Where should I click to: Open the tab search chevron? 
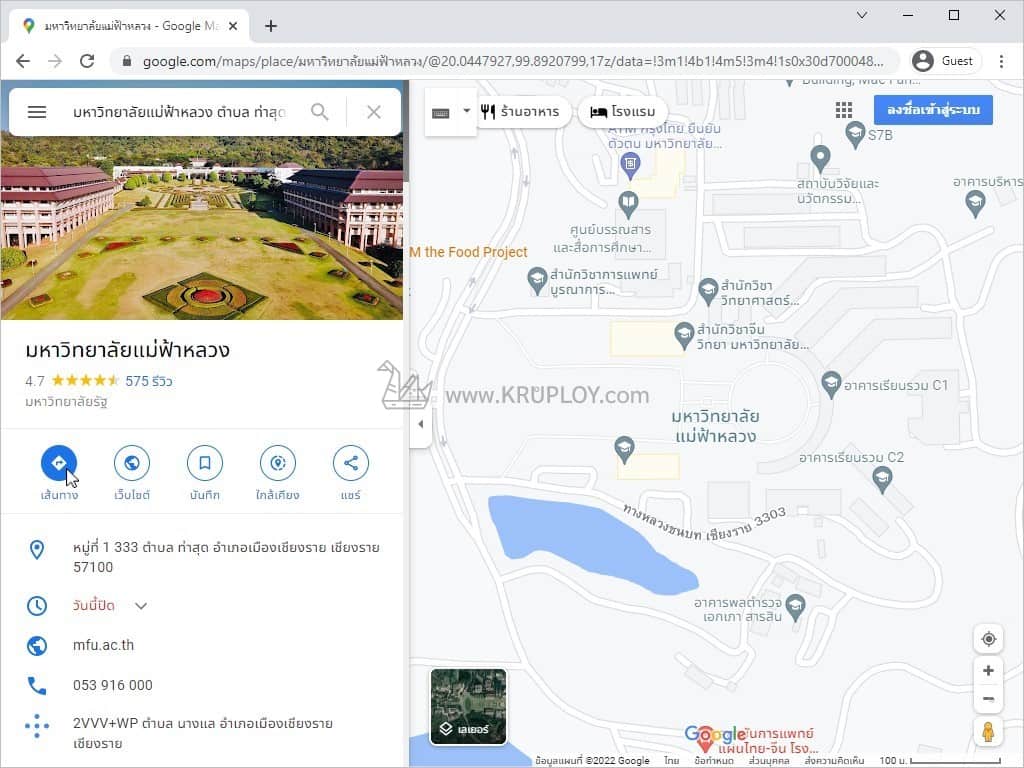pyautogui.click(x=861, y=15)
